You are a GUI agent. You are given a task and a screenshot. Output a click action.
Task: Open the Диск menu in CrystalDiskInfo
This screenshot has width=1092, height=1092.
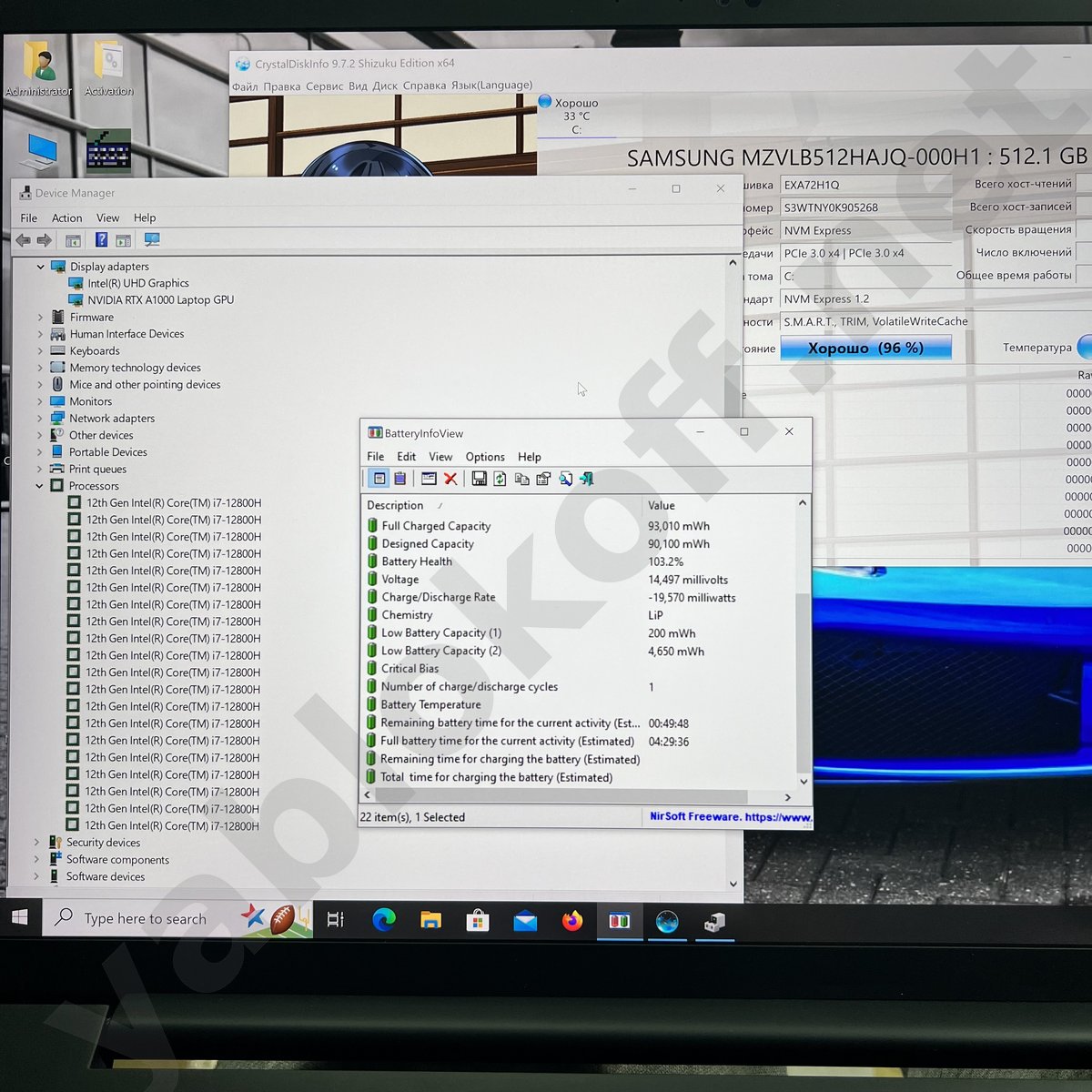click(x=385, y=85)
